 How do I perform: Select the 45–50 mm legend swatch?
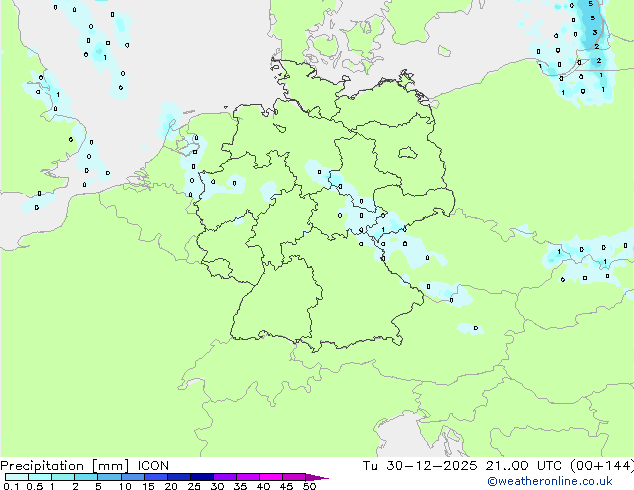click(x=294, y=477)
